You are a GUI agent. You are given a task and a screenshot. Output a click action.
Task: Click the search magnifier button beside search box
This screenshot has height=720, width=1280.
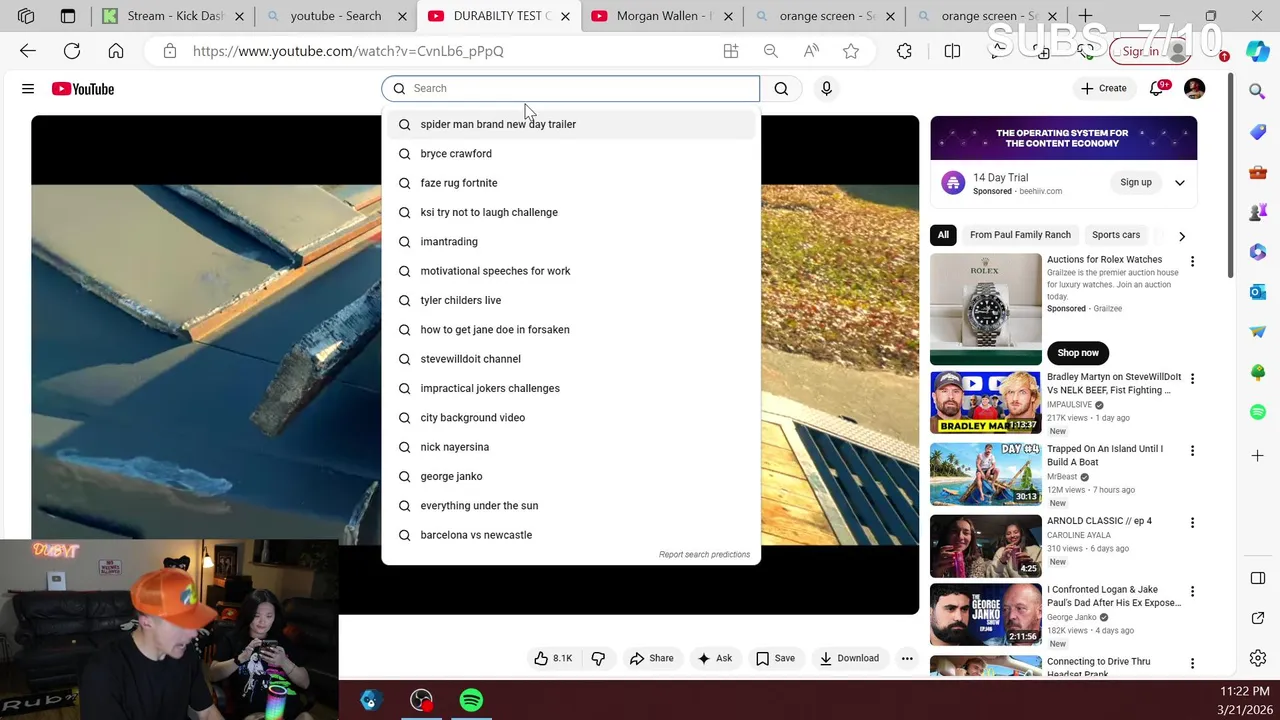(x=781, y=89)
